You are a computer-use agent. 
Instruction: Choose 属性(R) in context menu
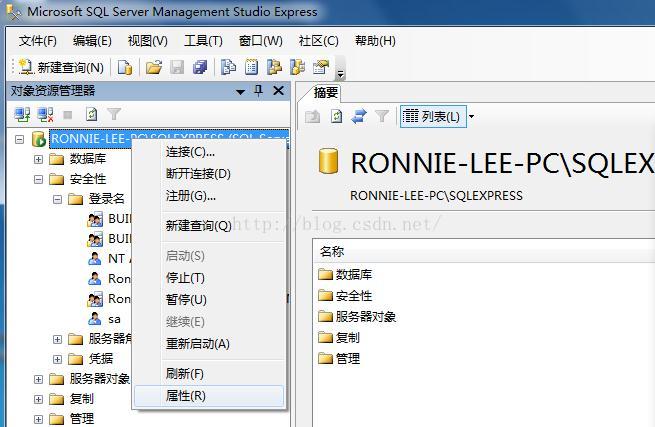click(x=209, y=395)
